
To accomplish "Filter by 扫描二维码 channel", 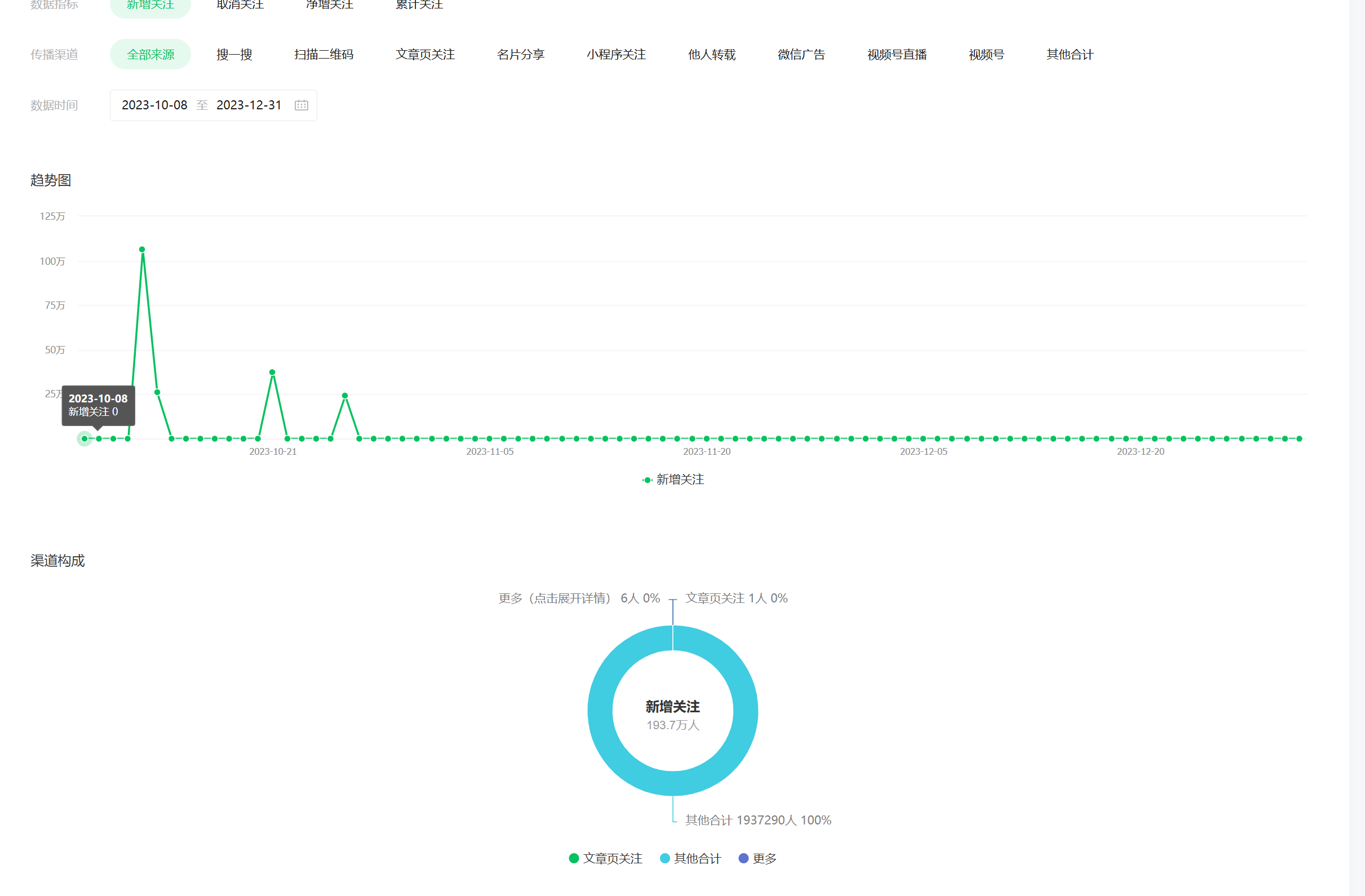I will tap(324, 55).
